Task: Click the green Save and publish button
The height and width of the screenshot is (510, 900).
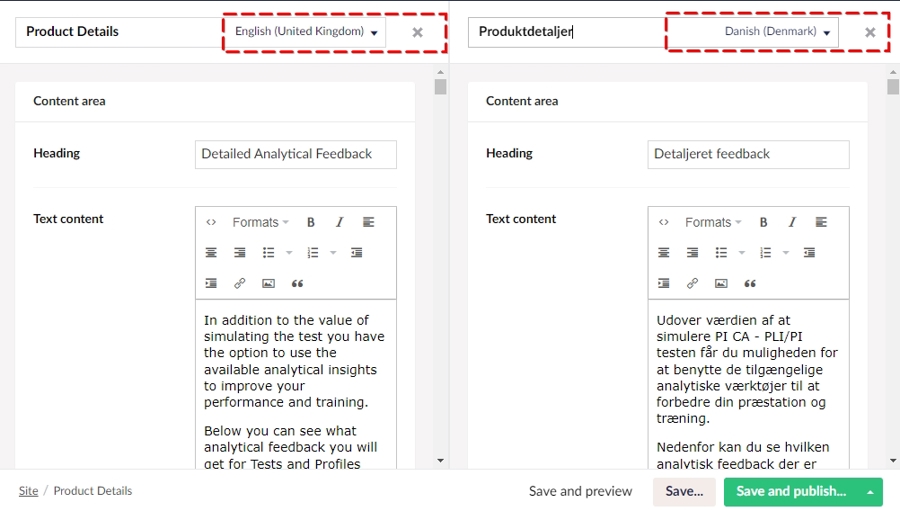Action: point(791,492)
